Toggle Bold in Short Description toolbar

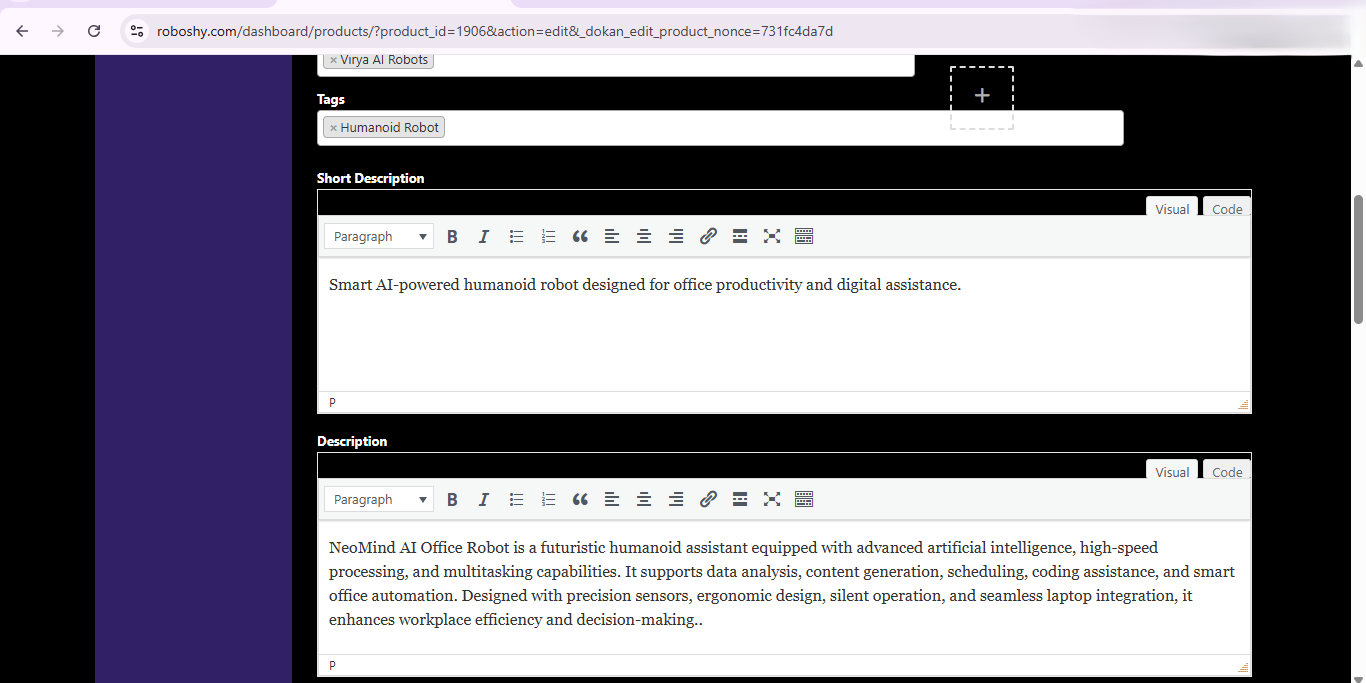[x=452, y=237]
